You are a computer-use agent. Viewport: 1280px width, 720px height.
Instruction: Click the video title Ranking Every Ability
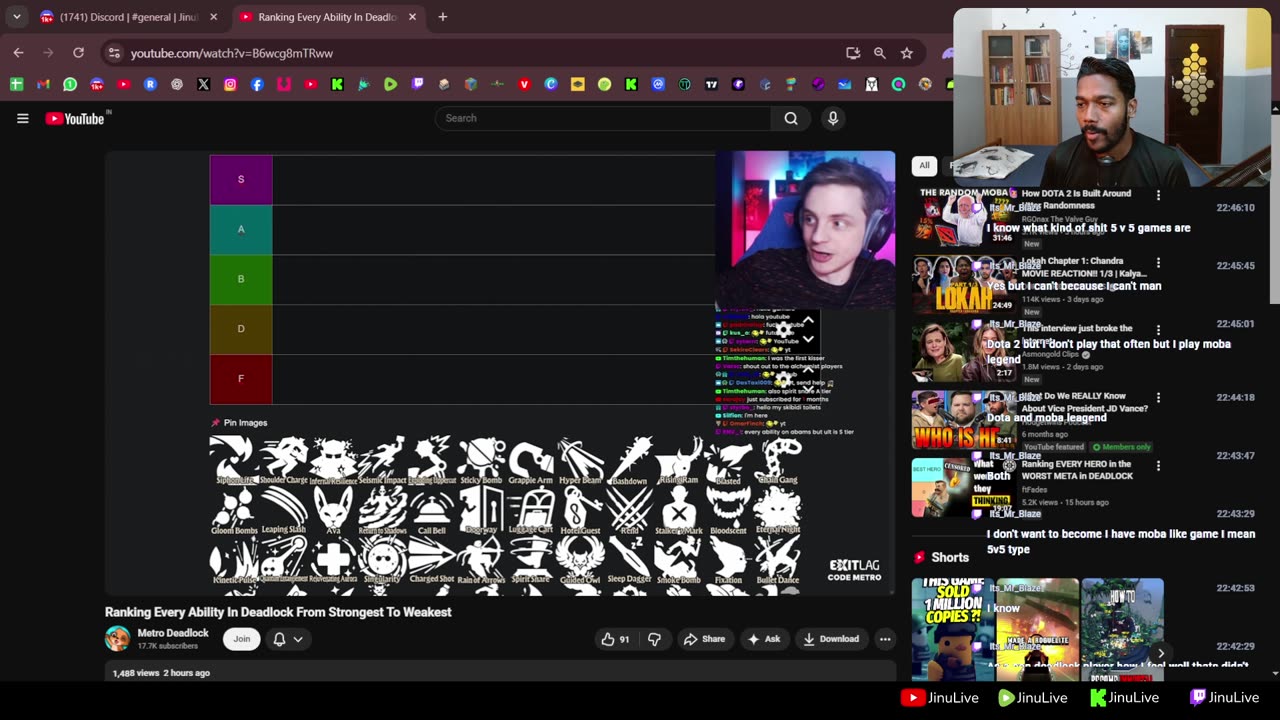278,612
